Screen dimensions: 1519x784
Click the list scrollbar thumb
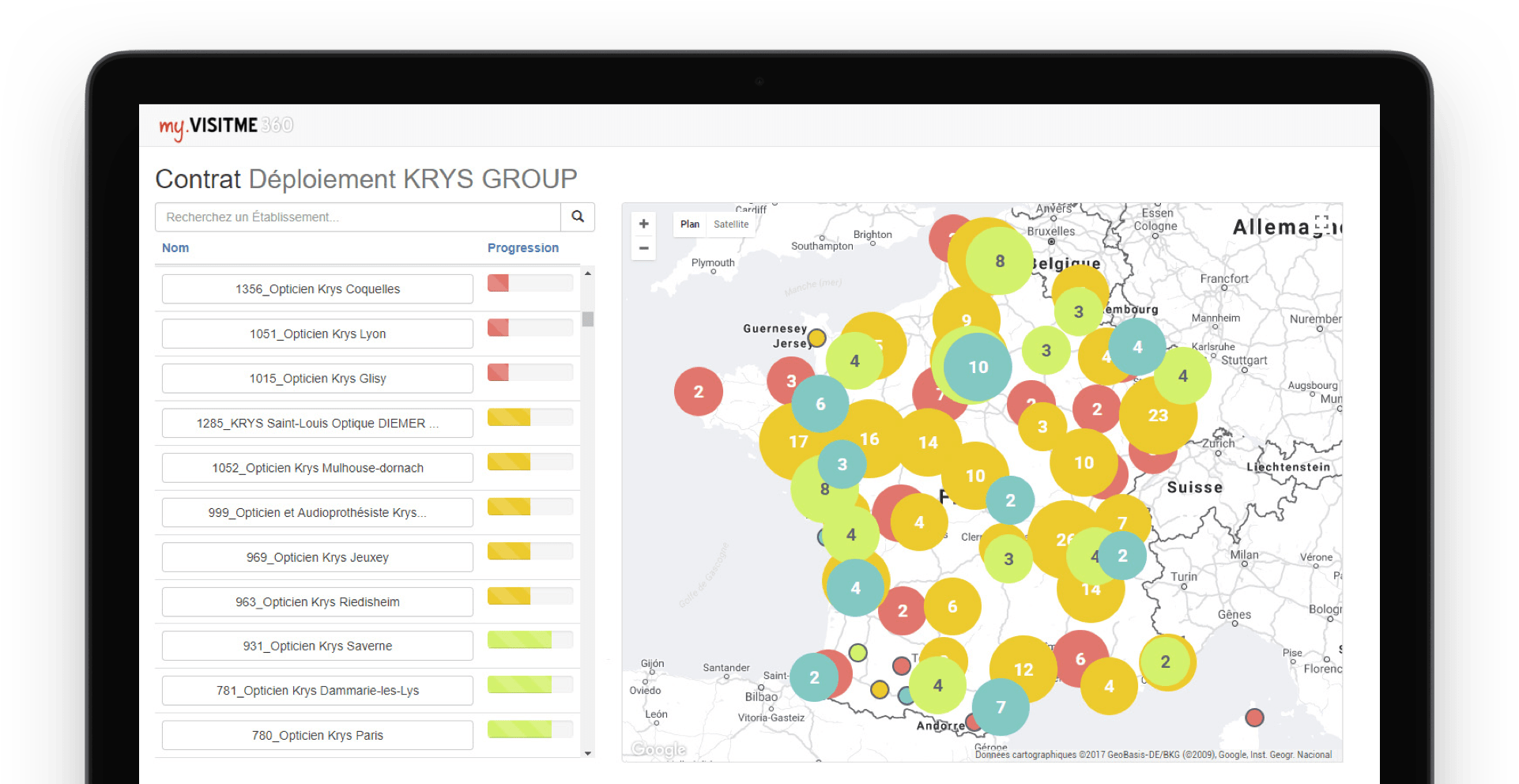click(587, 319)
